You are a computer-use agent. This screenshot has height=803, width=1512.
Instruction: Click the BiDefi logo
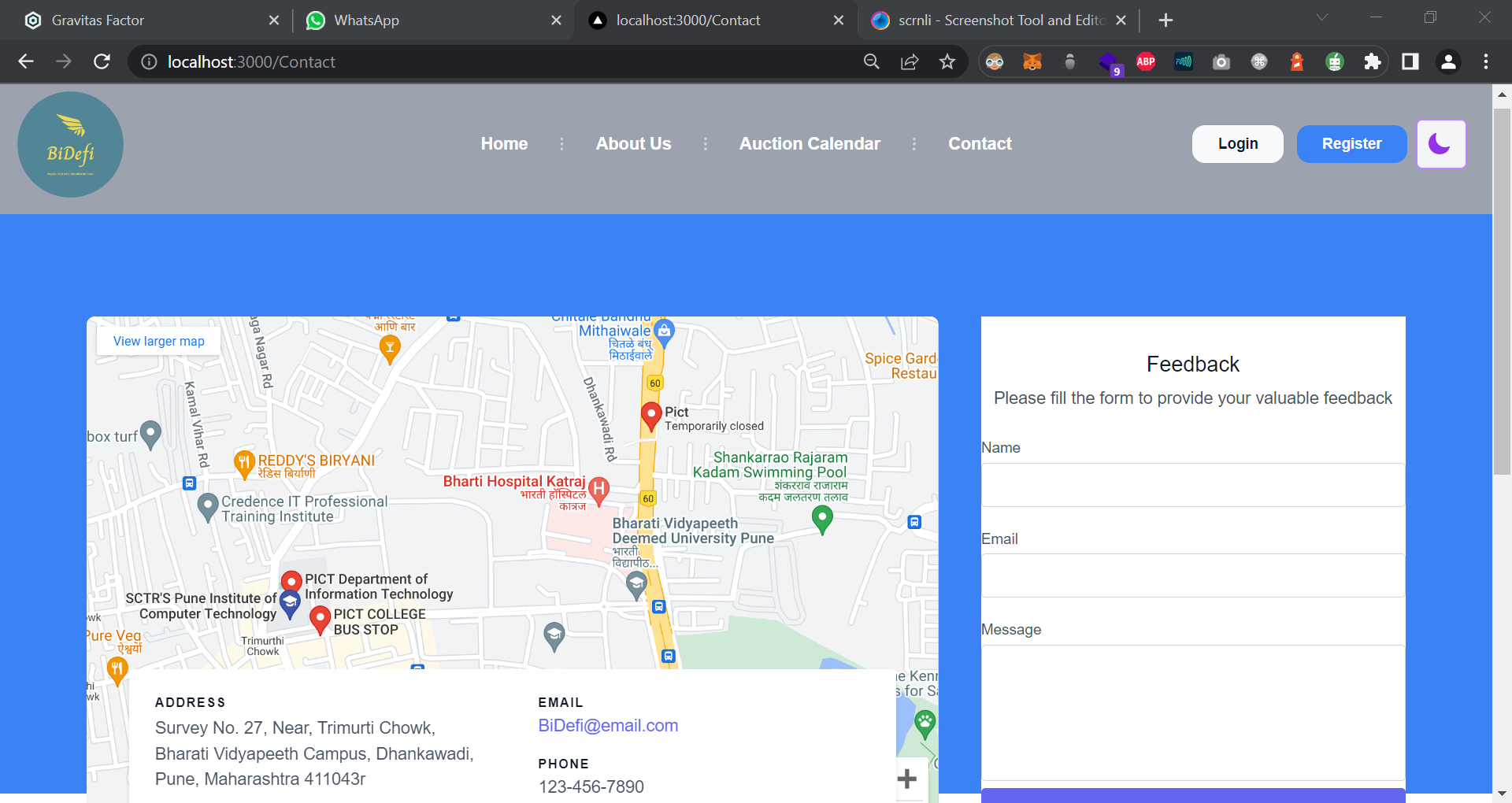(70, 145)
